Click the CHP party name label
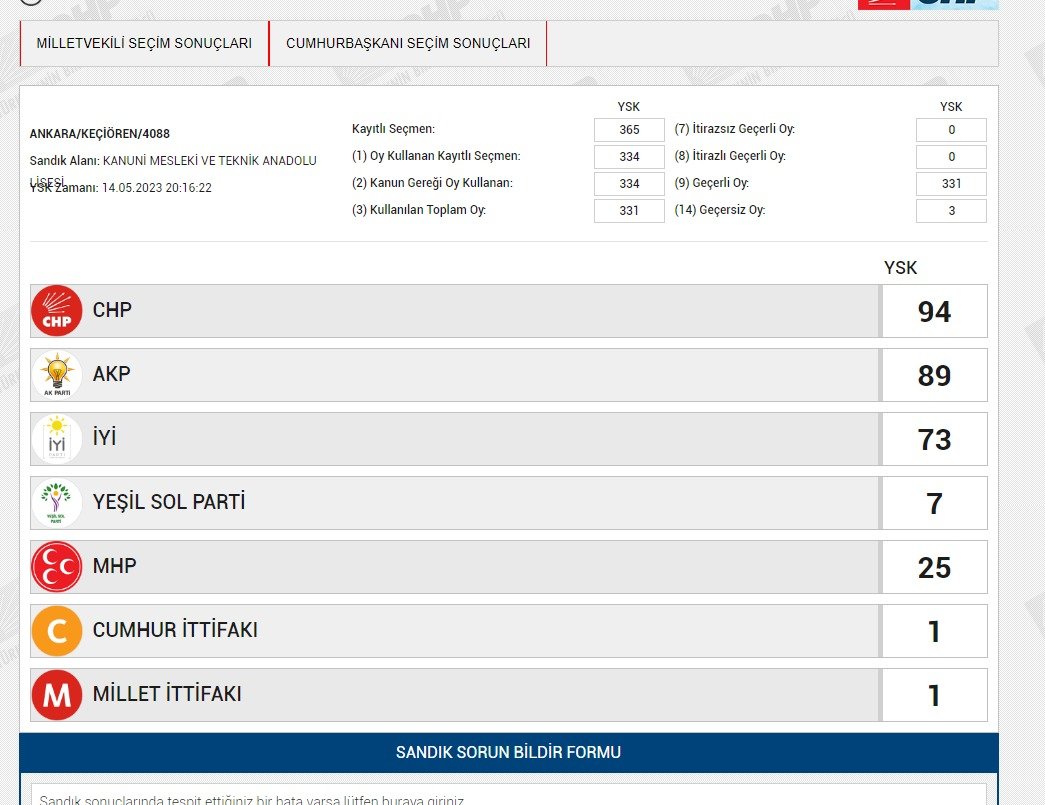Image resolution: width=1045 pixels, height=805 pixels. [x=112, y=310]
